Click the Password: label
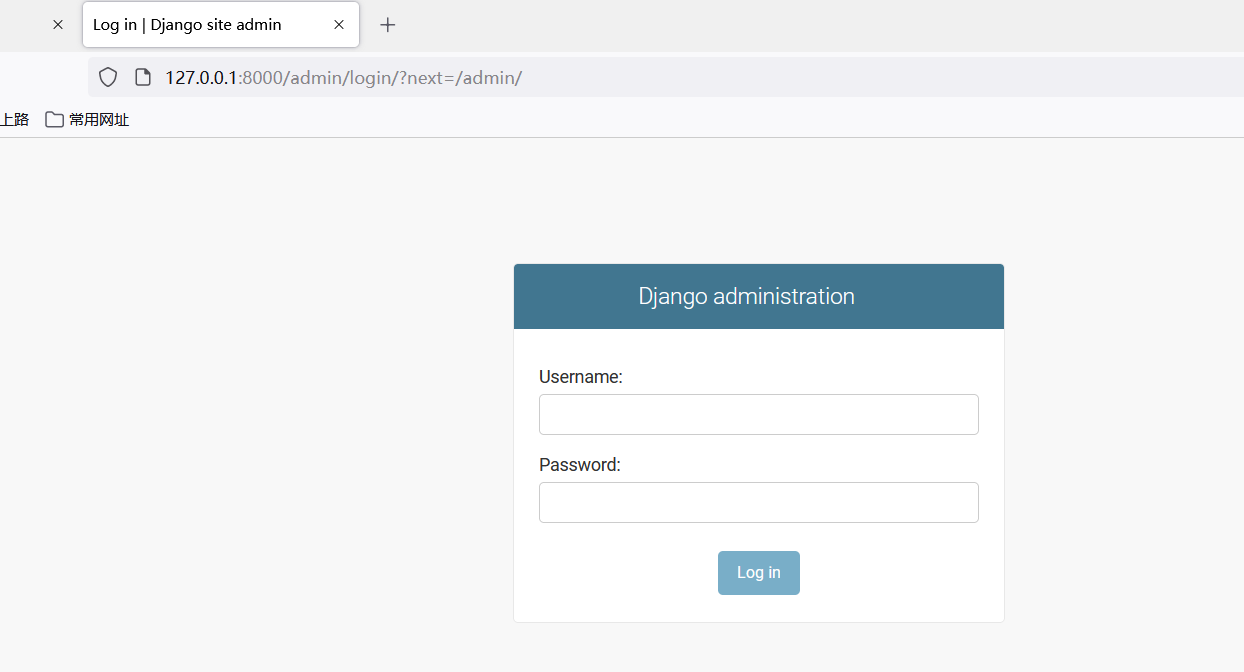This screenshot has width=1244, height=672. [580, 465]
